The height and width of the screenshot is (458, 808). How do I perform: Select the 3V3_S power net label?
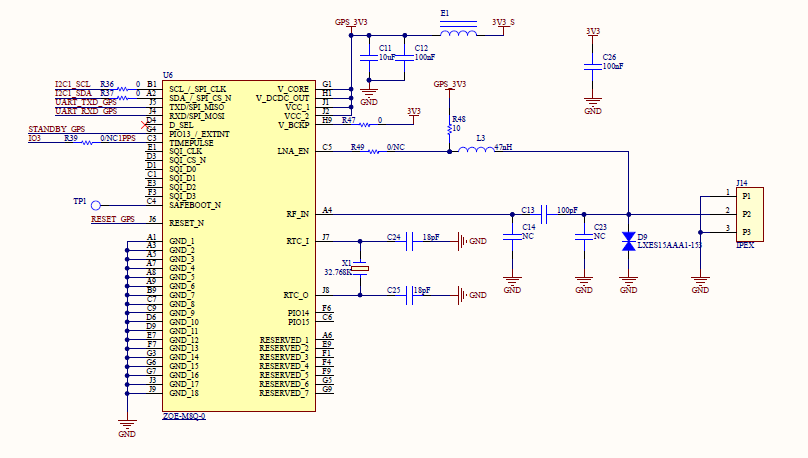(x=503, y=22)
